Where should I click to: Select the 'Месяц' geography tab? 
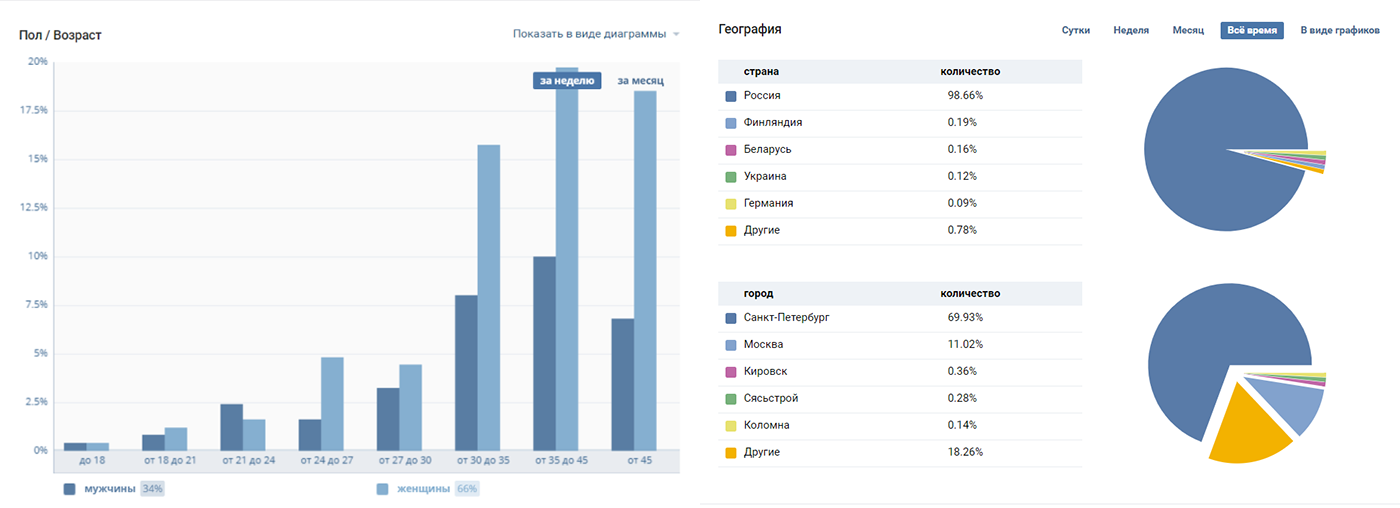click(x=1188, y=31)
